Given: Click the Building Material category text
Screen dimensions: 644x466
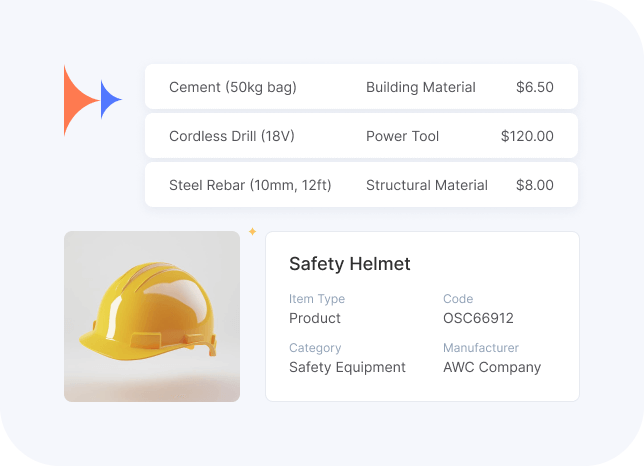Looking at the screenshot, I should [x=421, y=87].
